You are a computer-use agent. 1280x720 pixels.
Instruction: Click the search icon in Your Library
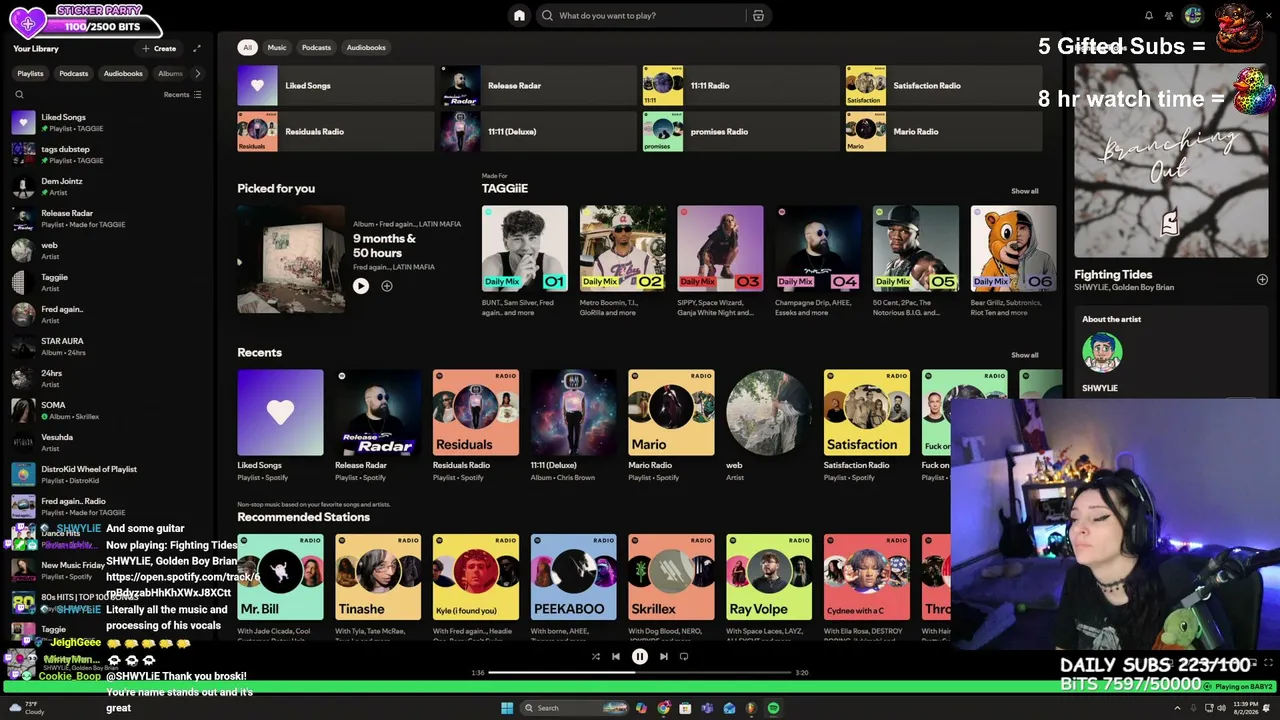[x=19, y=95]
